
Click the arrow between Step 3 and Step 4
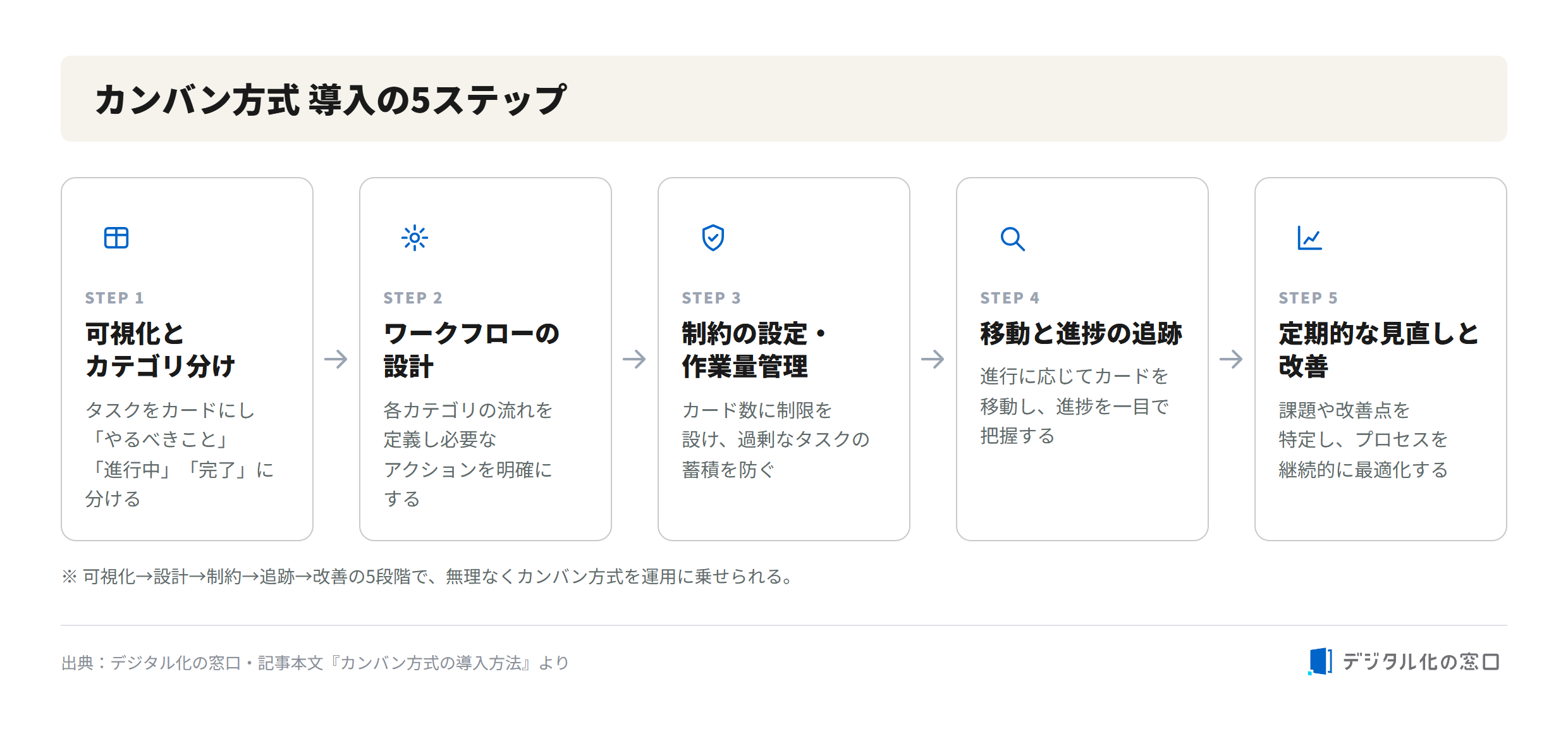pos(933,359)
